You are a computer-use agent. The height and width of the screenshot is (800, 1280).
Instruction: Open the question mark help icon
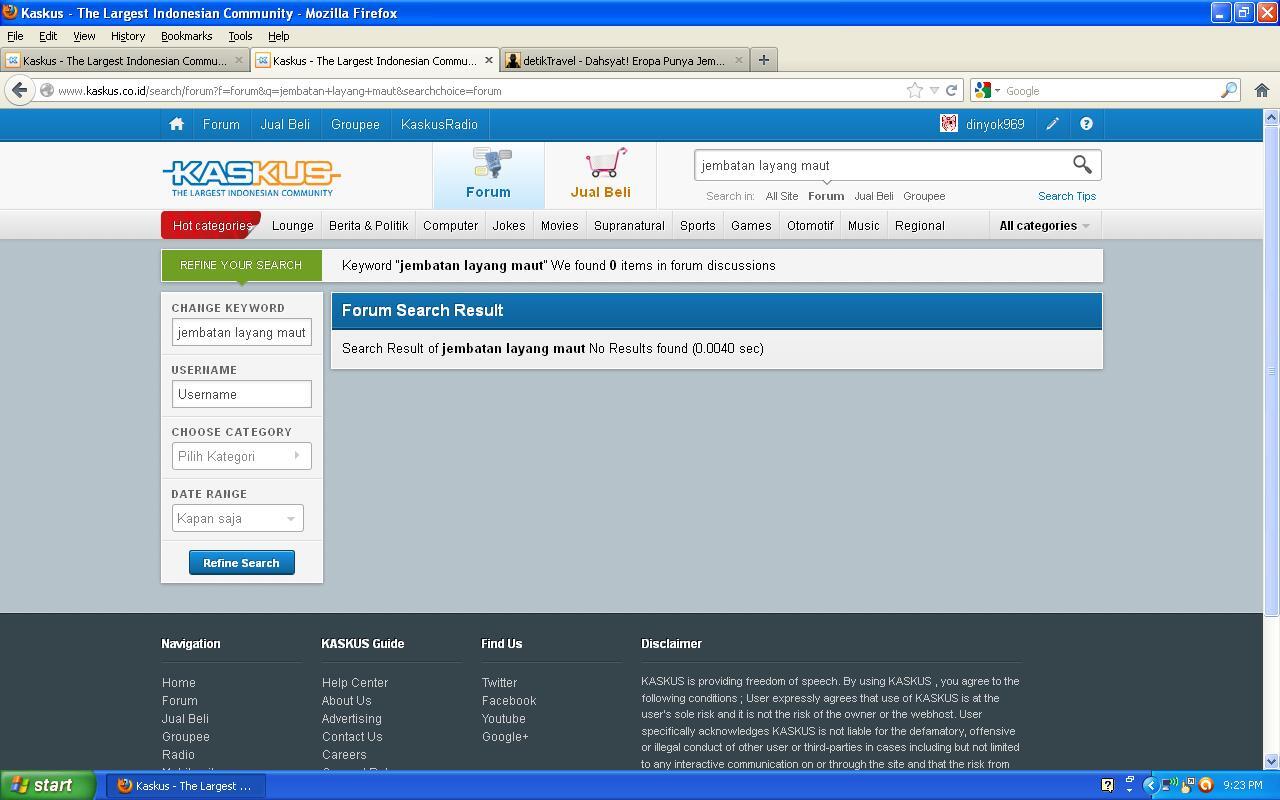point(1086,124)
